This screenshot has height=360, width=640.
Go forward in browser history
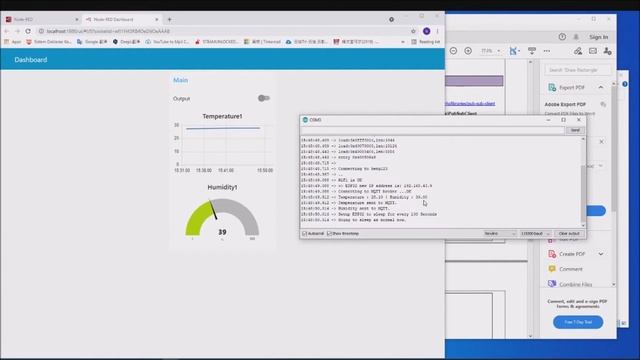point(17,31)
